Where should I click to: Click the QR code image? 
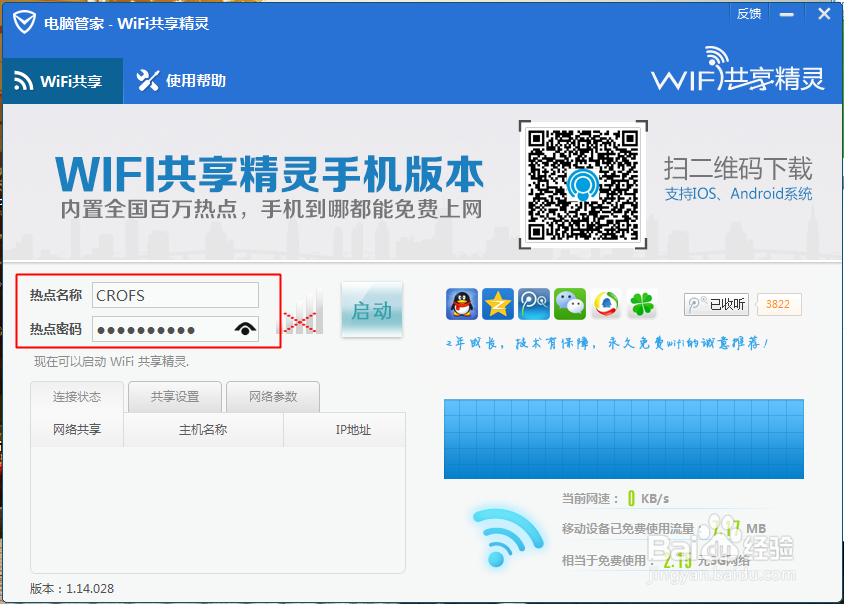pyautogui.click(x=583, y=185)
